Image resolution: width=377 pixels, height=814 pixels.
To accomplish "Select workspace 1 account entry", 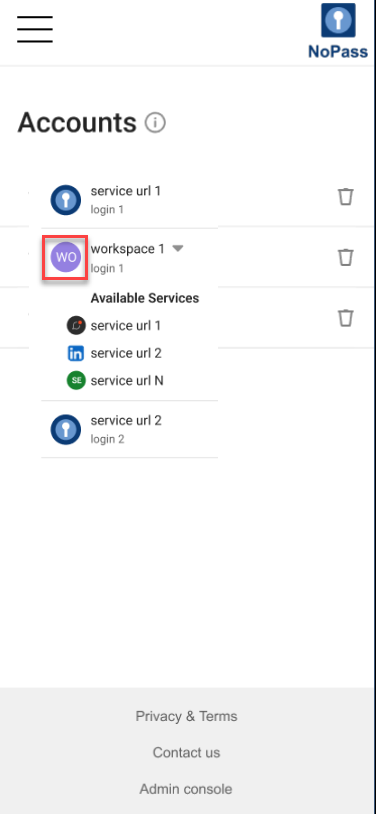I will pyautogui.click(x=130, y=257).
